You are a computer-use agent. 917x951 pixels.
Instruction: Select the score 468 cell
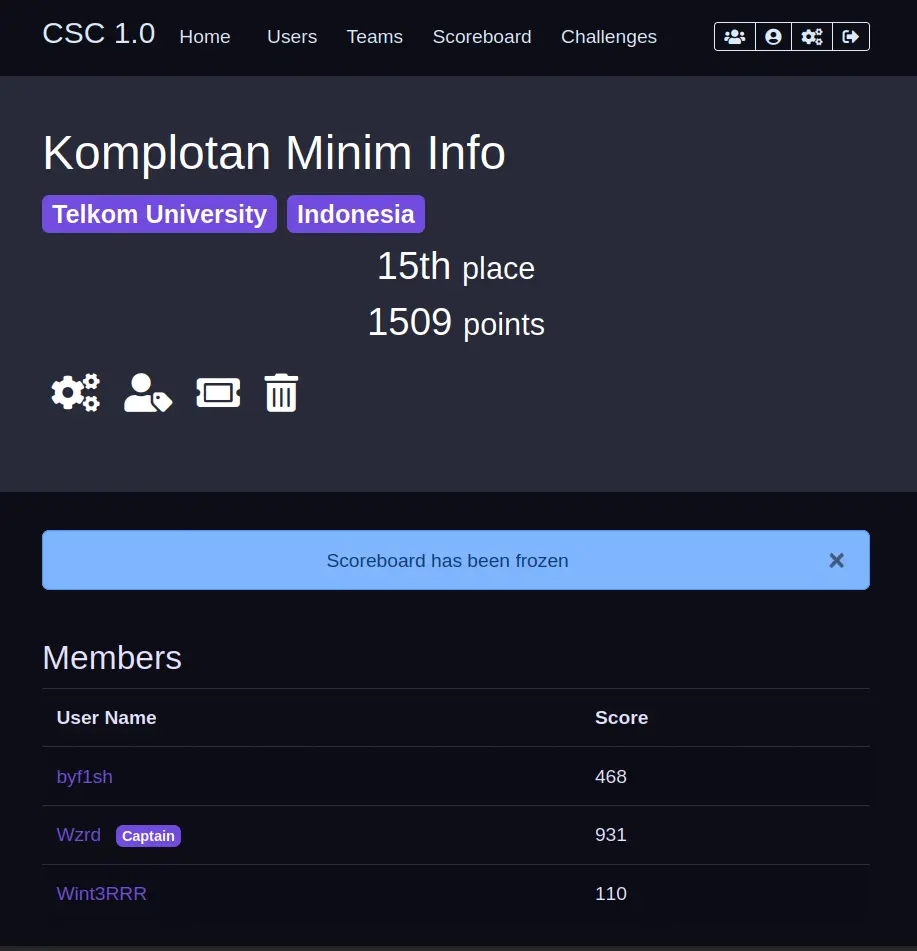pos(611,777)
